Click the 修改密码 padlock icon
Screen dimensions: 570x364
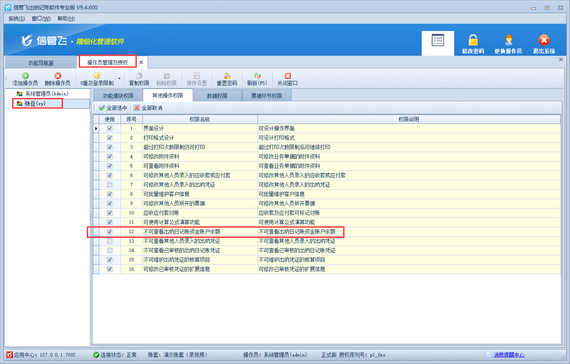(473, 40)
